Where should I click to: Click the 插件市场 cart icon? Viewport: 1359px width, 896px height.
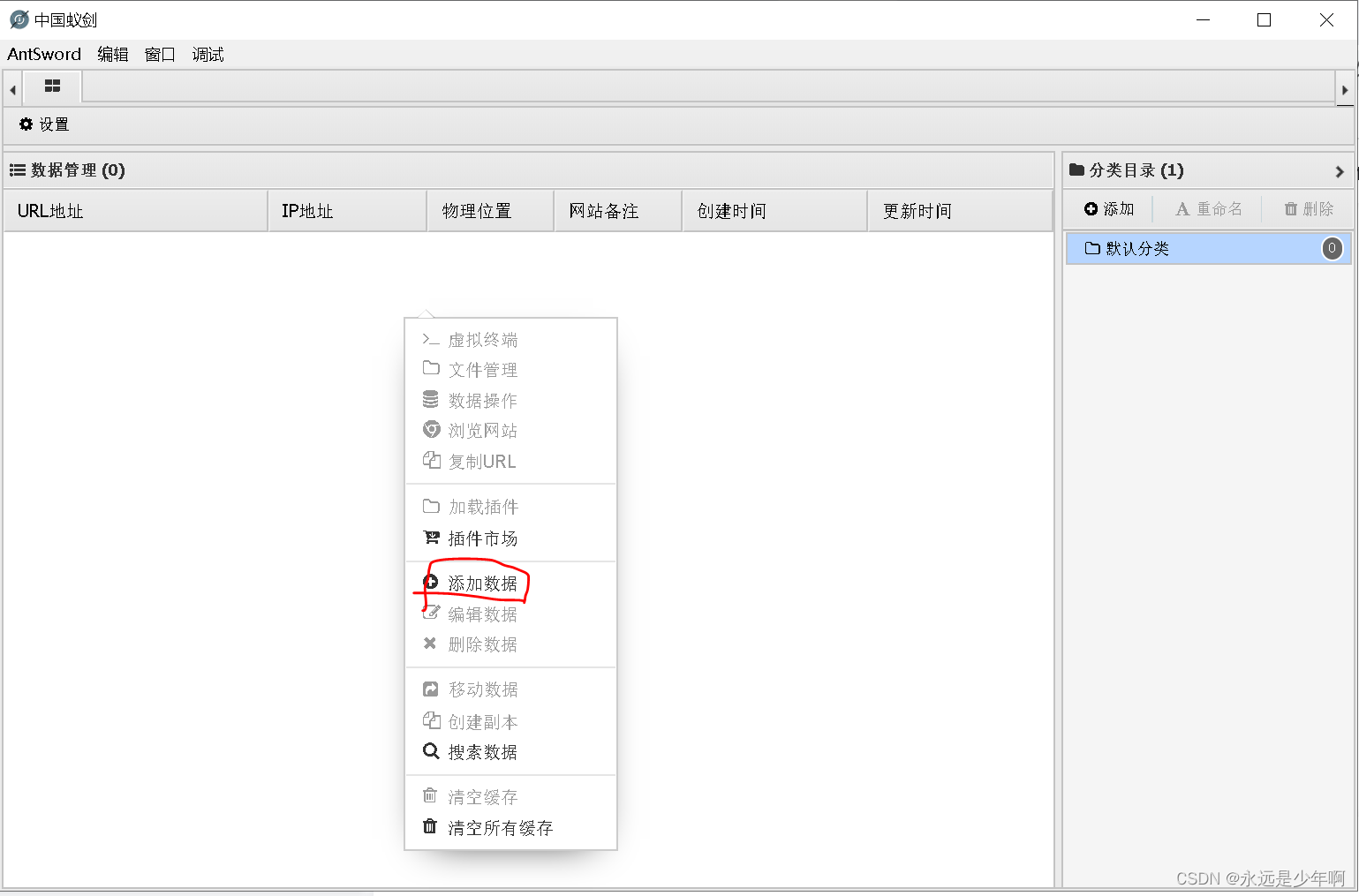click(x=431, y=538)
